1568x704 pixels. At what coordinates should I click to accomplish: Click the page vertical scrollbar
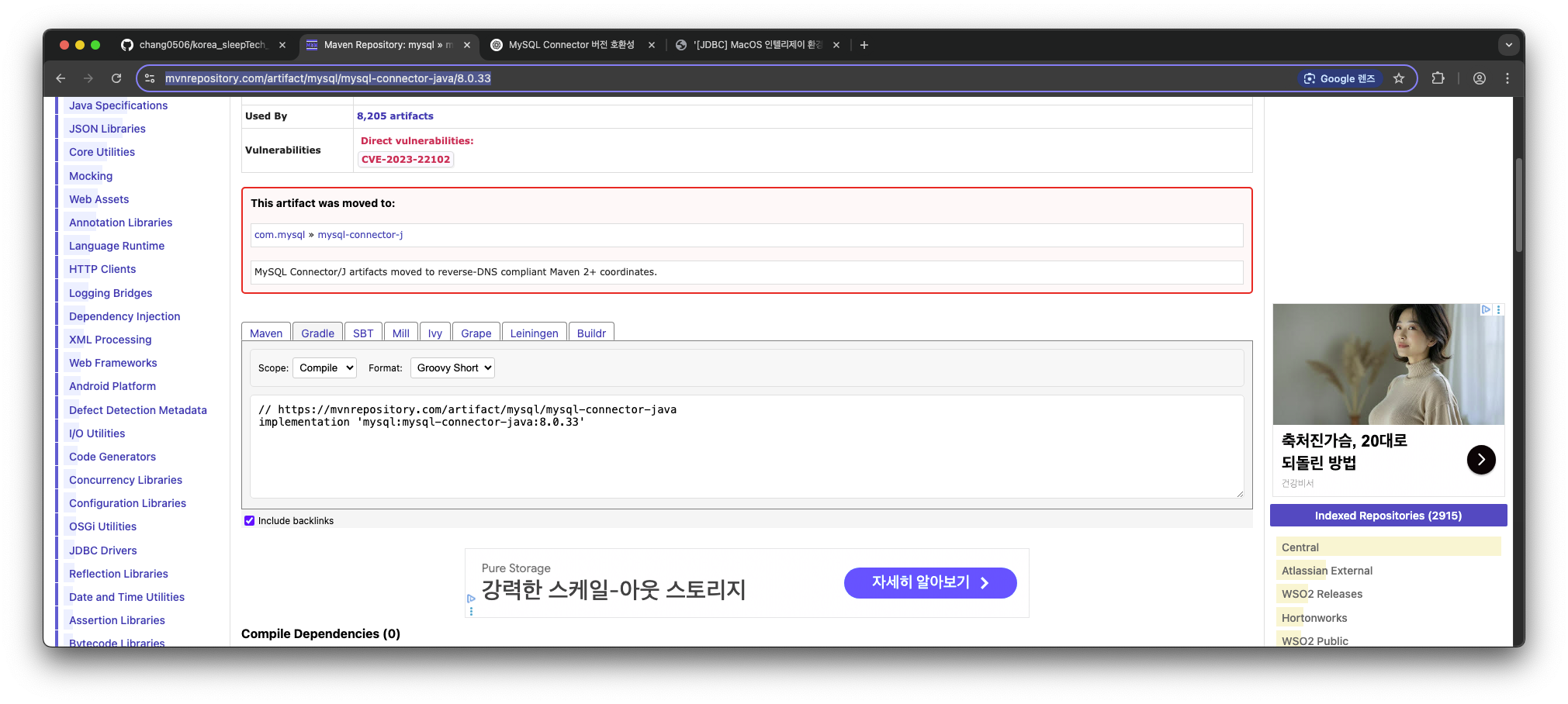click(1519, 205)
